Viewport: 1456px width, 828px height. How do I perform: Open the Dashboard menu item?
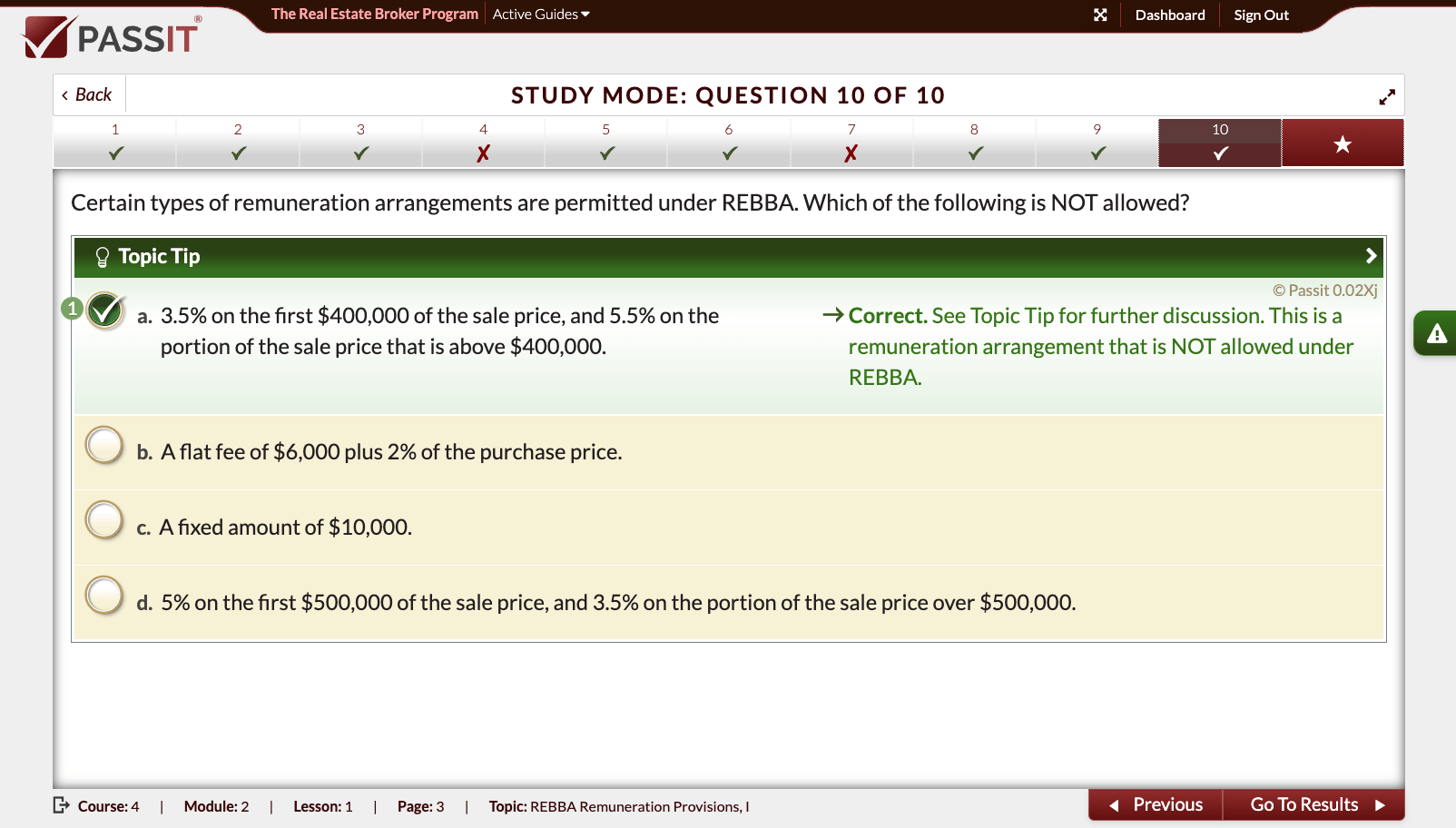point(1169,15)
